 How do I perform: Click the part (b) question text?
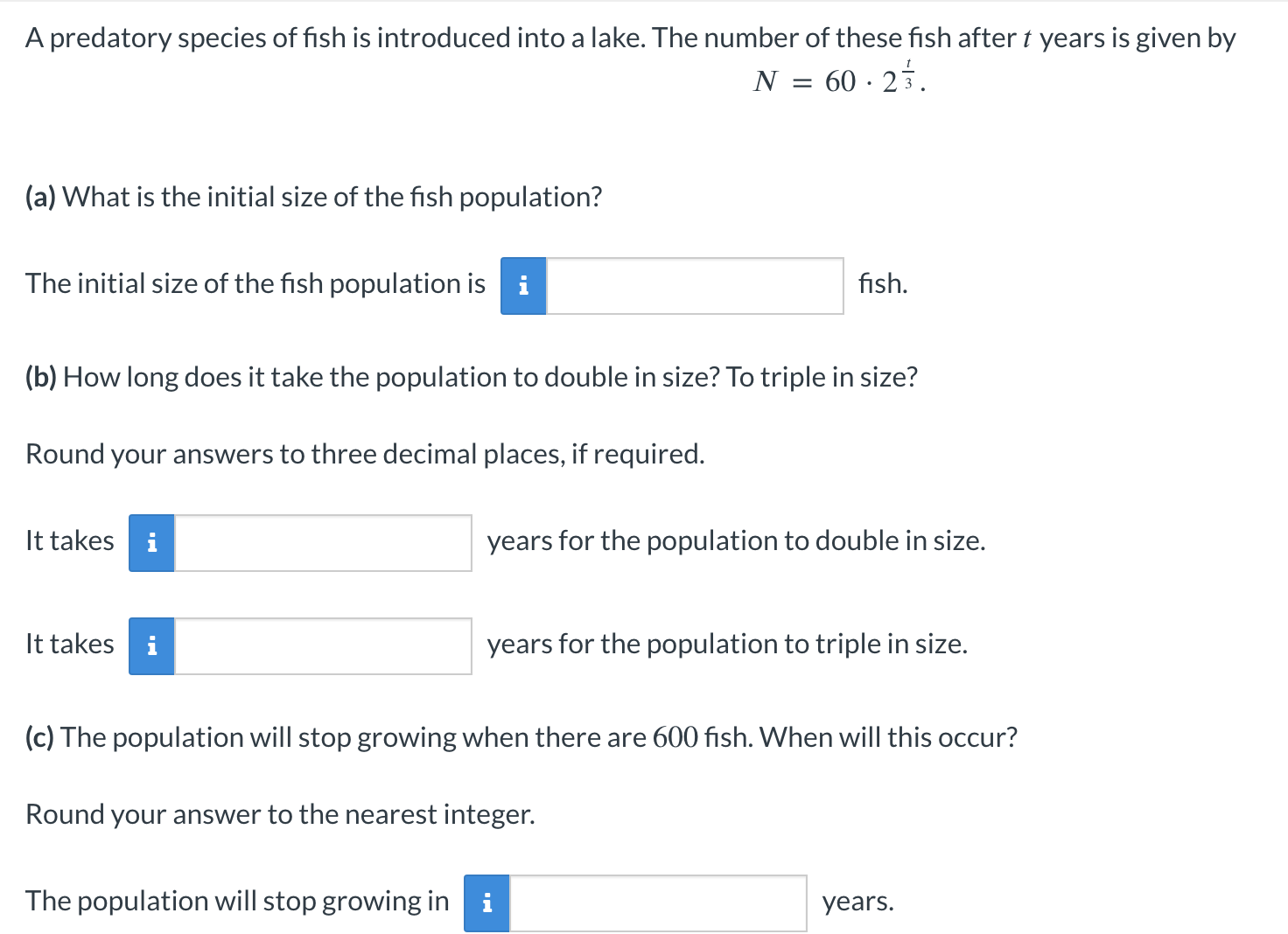click(x=472, y=377)
